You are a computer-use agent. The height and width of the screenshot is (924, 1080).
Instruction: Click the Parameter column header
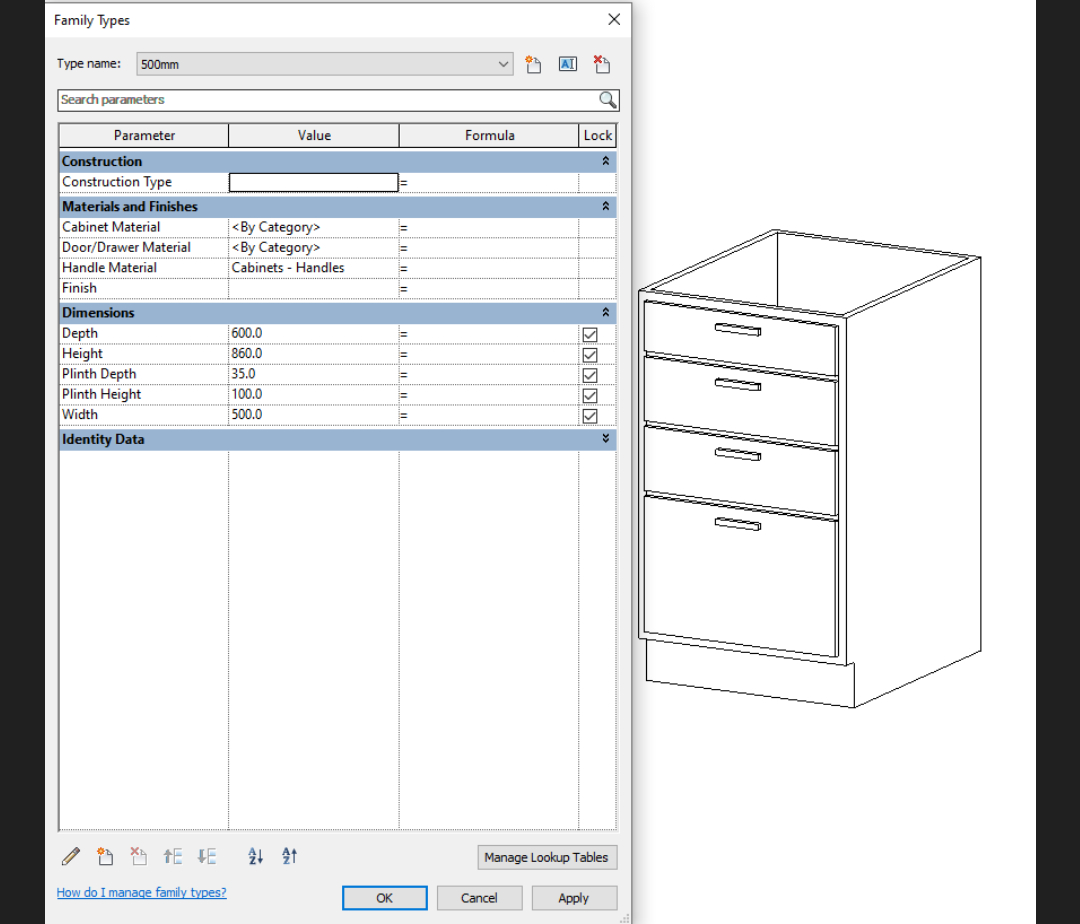(144, 135)
